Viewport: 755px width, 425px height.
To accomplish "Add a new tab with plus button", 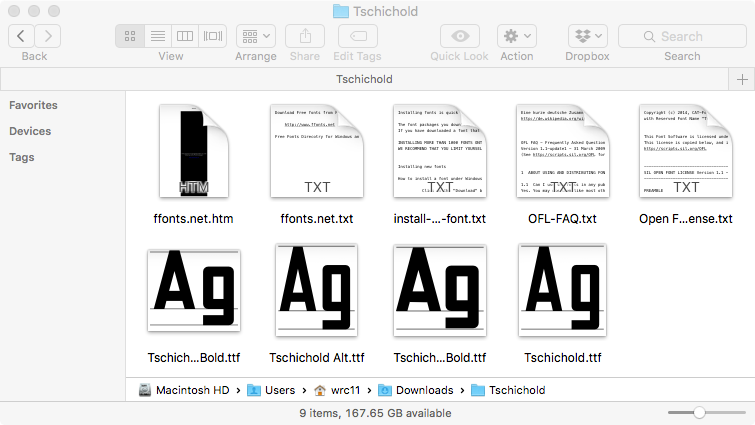I will coord(742,79).
